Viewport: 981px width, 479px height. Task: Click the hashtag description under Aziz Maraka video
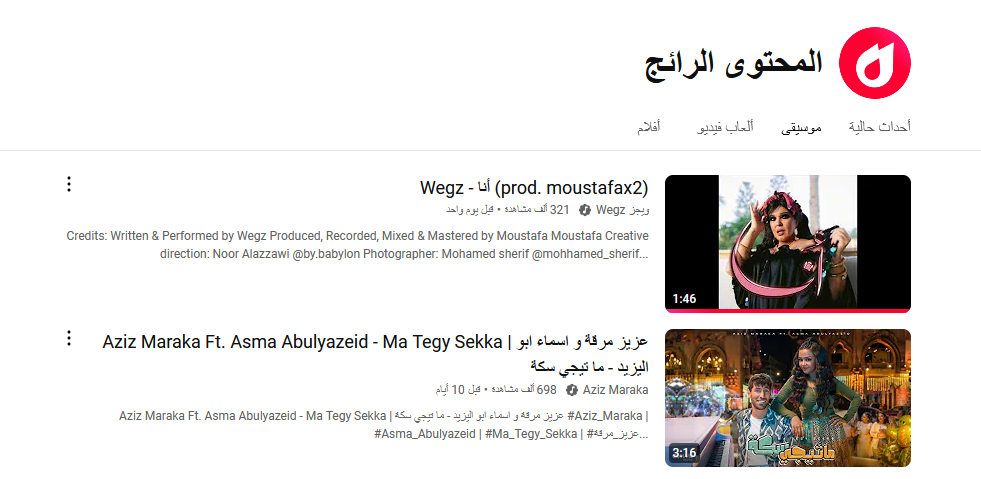pyautogui.click(x=383, y=424)
